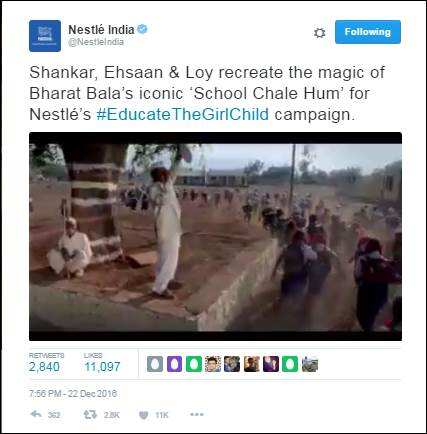Play the School Chale Hum video
The height and width of the screenshot is (434, 427).
click(215, 236)
